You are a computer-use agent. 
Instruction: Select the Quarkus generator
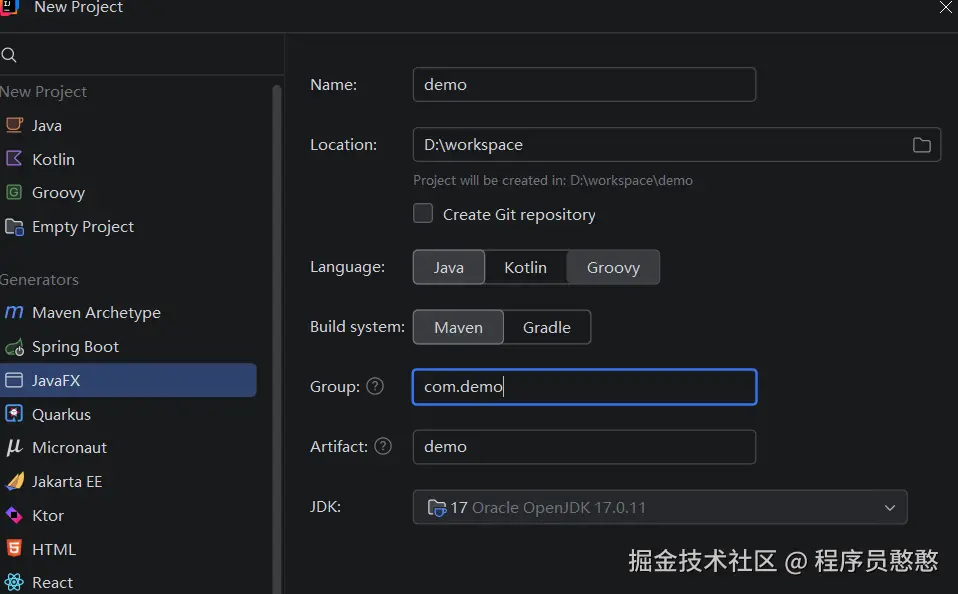[x=128, y=414]
